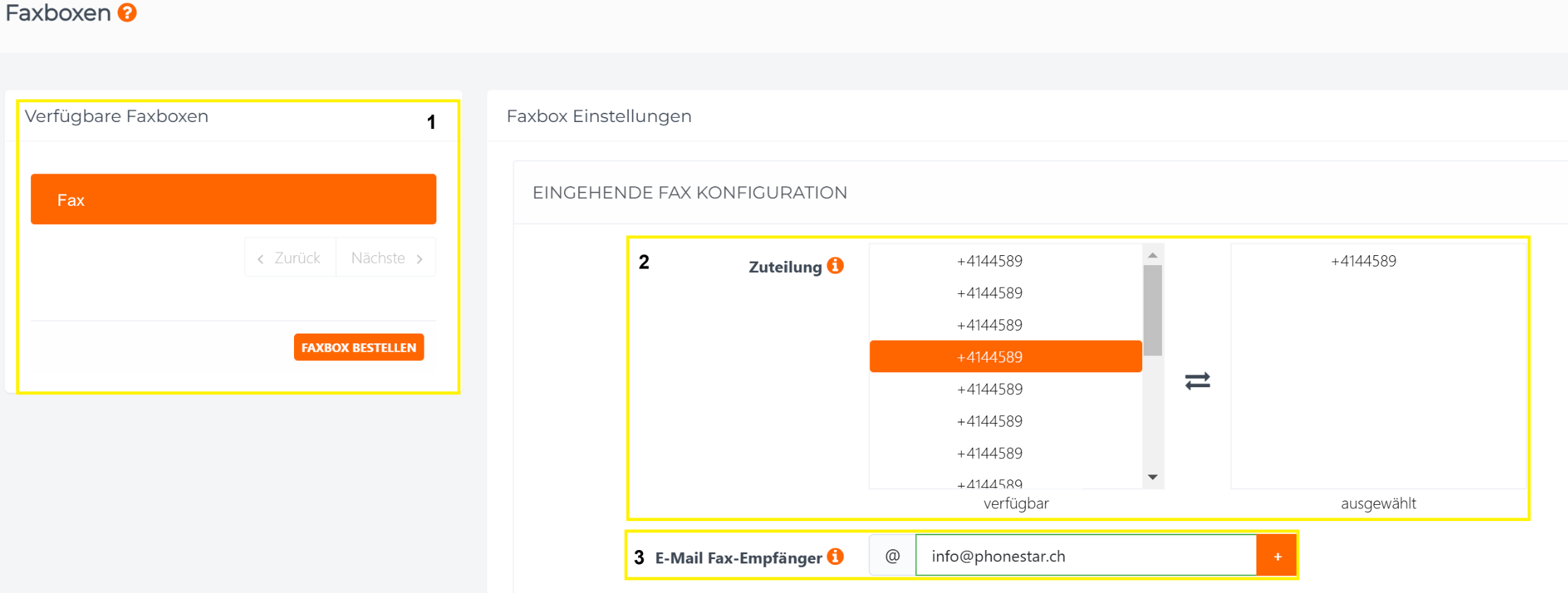The image size is (1568, 593).
Task: Click the Zuteilung info icon
Action: pyautogui.click(x=835, y=266)
